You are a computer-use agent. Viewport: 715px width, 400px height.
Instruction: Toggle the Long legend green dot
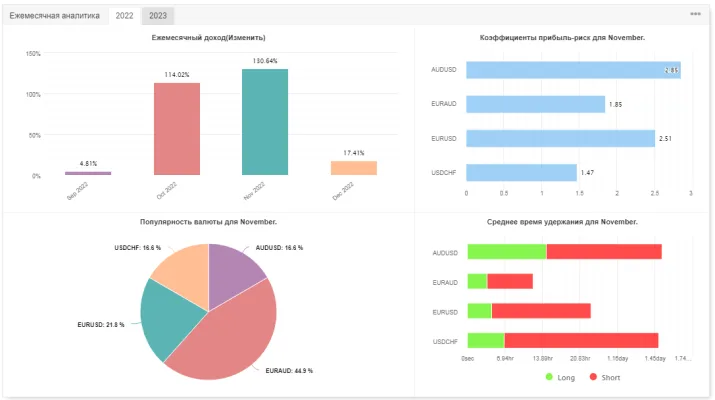coord(549,377)
